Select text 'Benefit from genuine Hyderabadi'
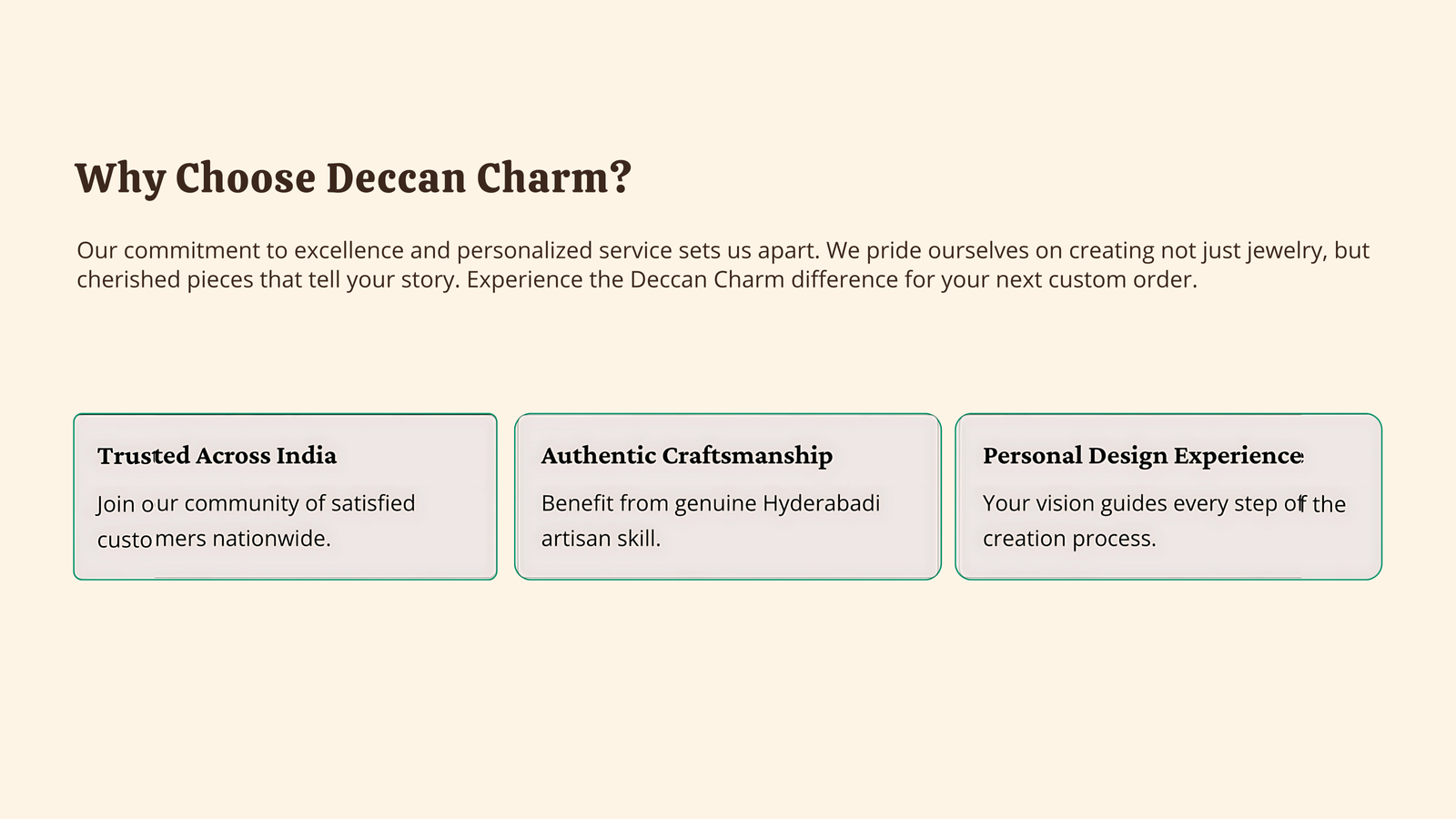 711,503
